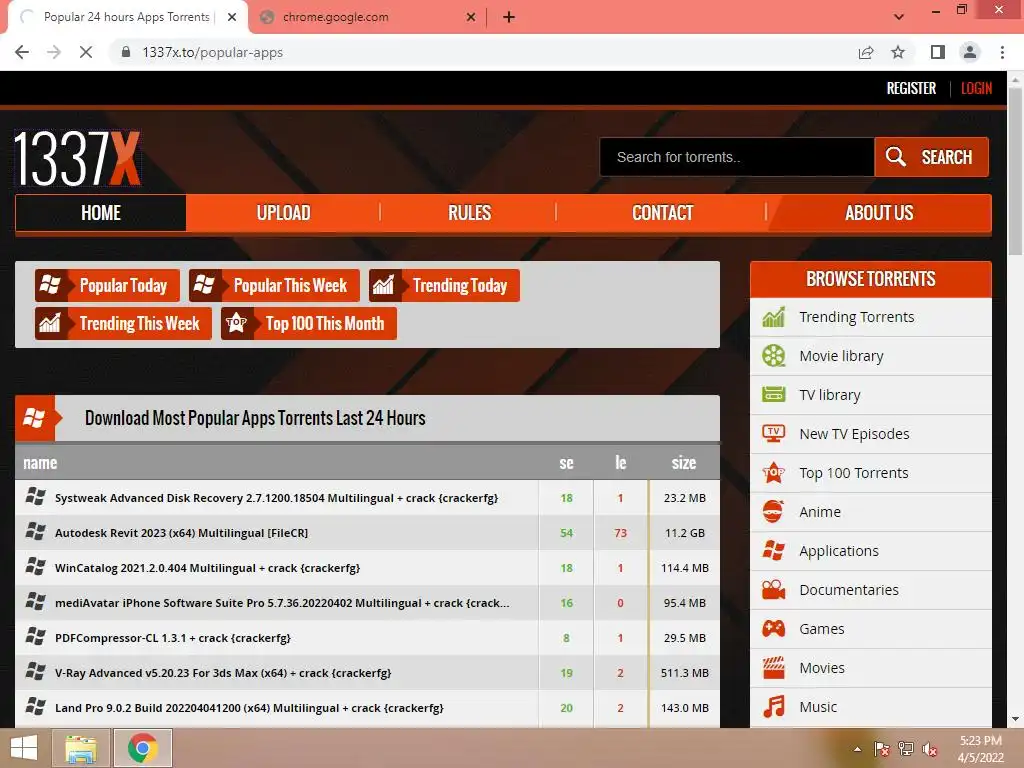The height and width of the screenshot is (768, 1024).
Task: Open V-Ray Advanced v5.20.23 torrent link
Action: [223, 673]
